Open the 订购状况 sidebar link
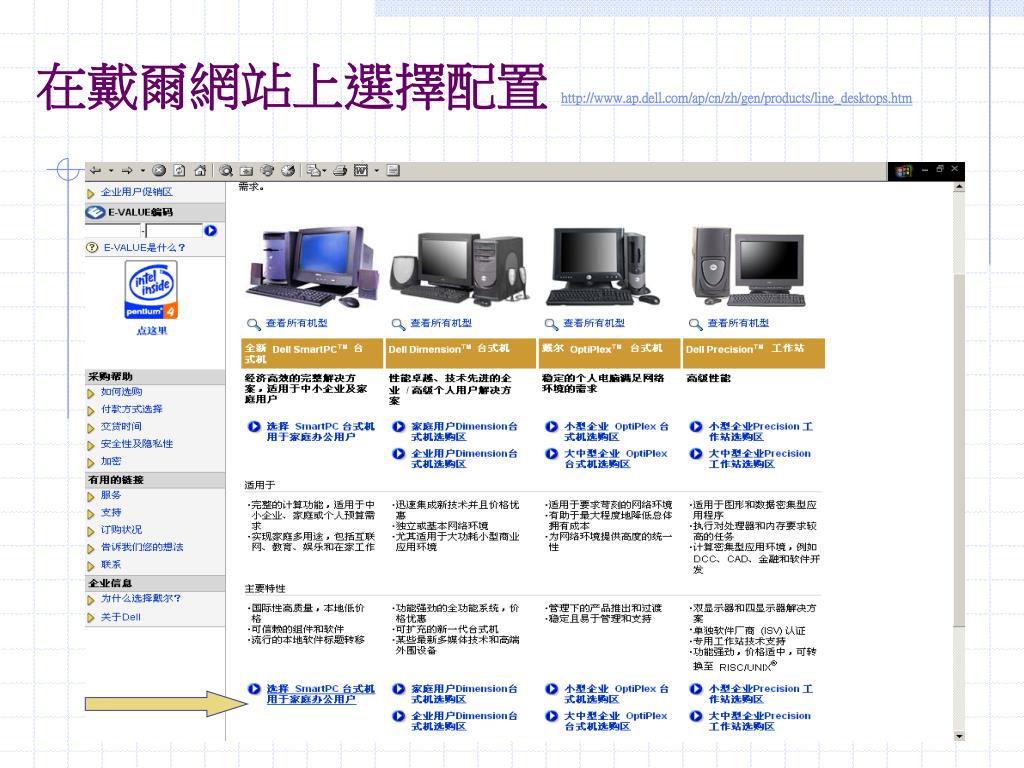Viewport: 1024px width, 768px height. pyautogui.click(x=121, y=530)
